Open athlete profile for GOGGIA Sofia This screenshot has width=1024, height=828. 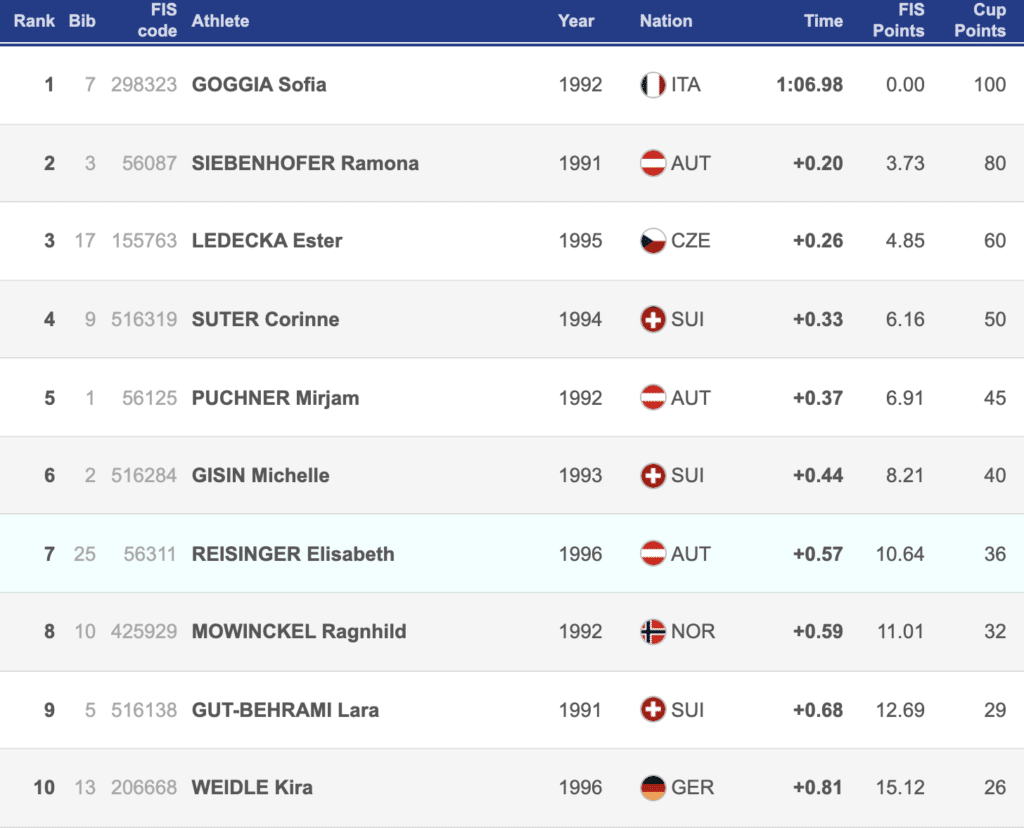tap(259, 85)
